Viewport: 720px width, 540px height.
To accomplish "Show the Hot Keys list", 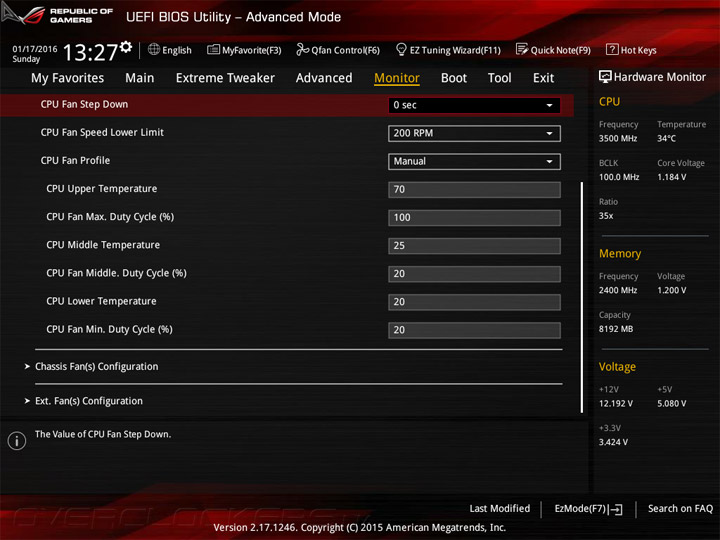I will pos(631,50).
